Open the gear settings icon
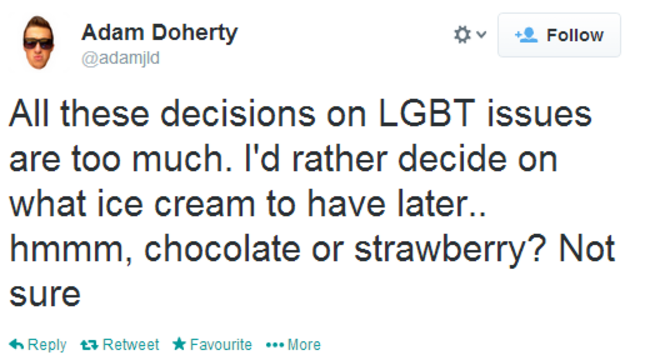 click(462, 35)
